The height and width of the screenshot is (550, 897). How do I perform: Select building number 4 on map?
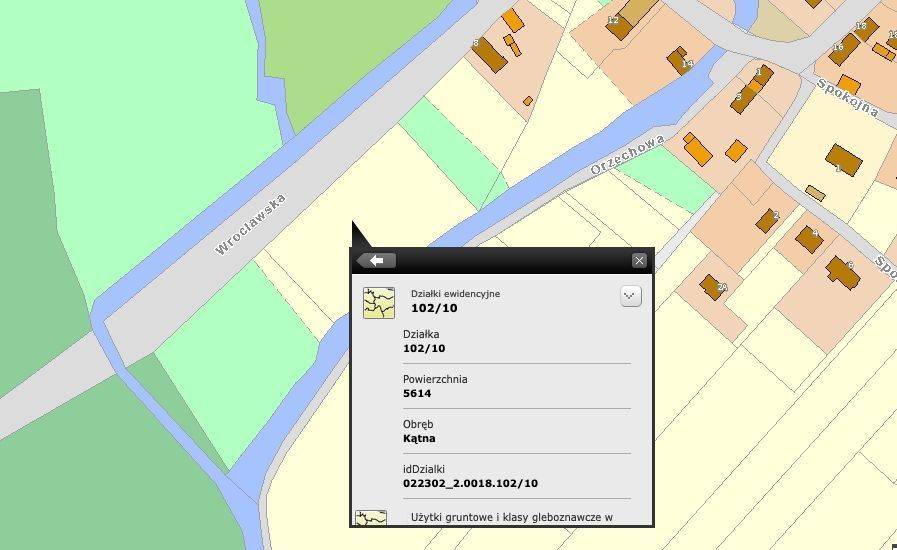coord(808,239)
